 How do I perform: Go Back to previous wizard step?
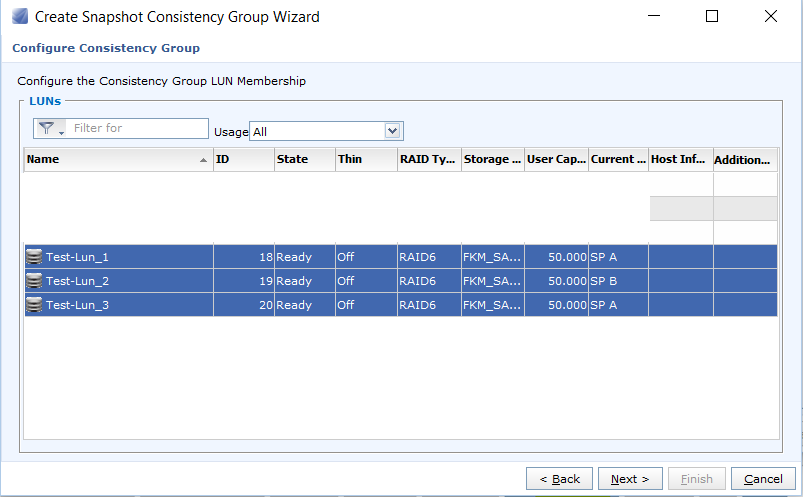[x=559, y=479]
